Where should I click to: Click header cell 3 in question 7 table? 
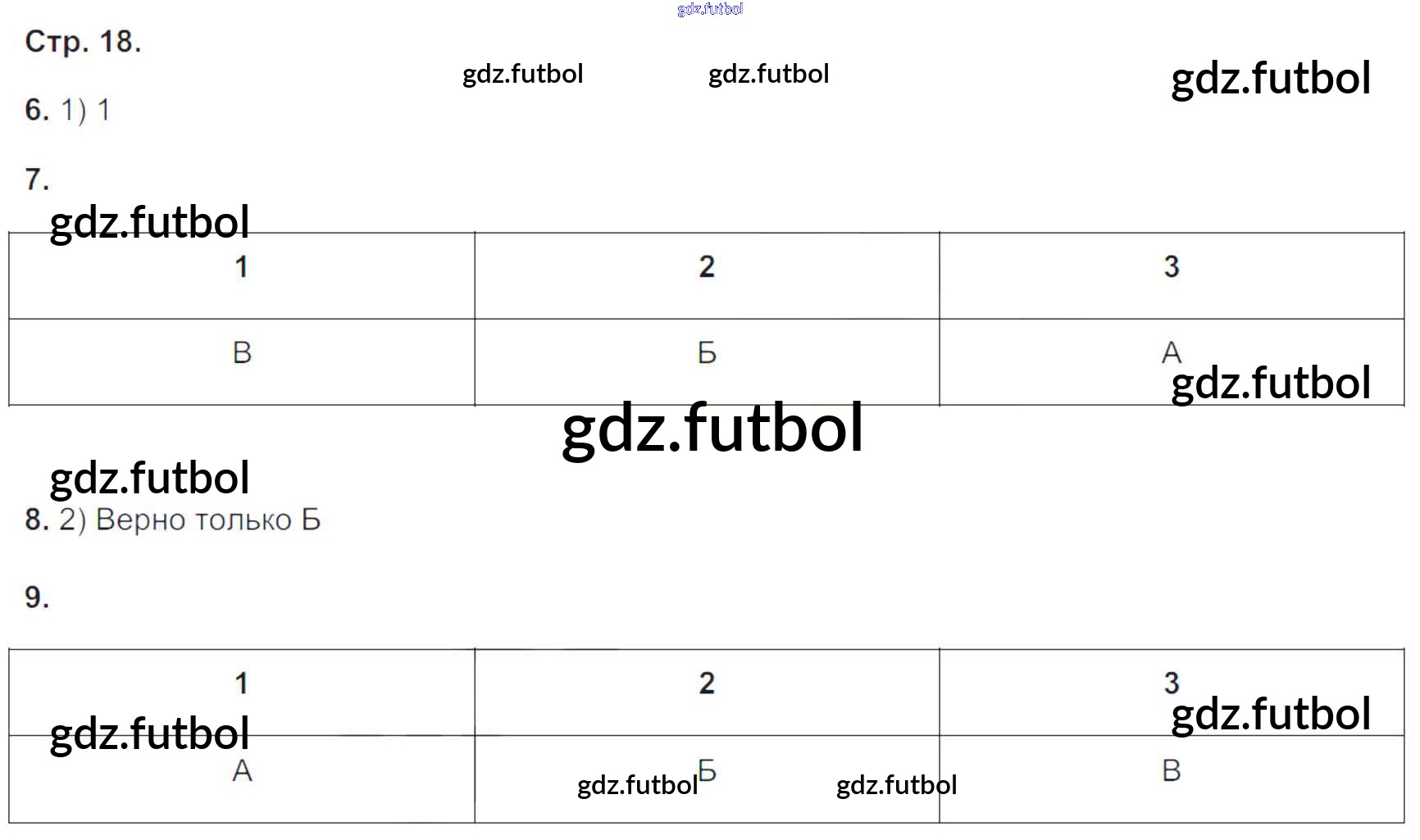pos(1172,267)
